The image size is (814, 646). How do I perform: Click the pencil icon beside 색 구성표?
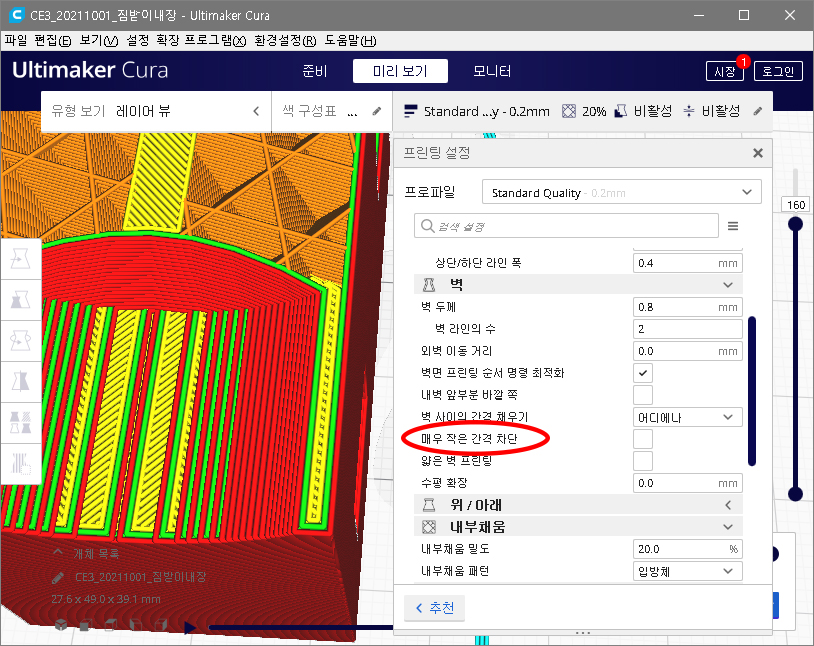(x=377, y=111)
